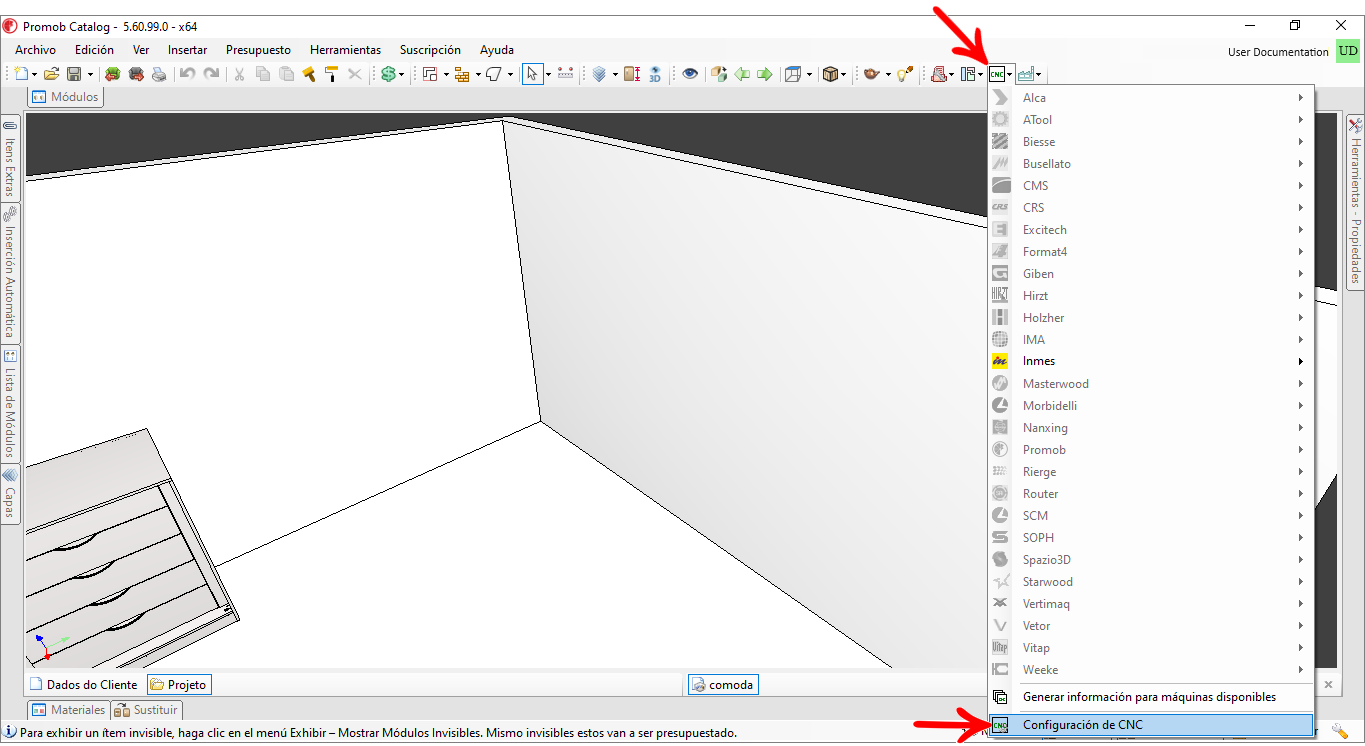
Task: Create a new project with New icon
Action: pyautogui.click(x=21, y=74)
